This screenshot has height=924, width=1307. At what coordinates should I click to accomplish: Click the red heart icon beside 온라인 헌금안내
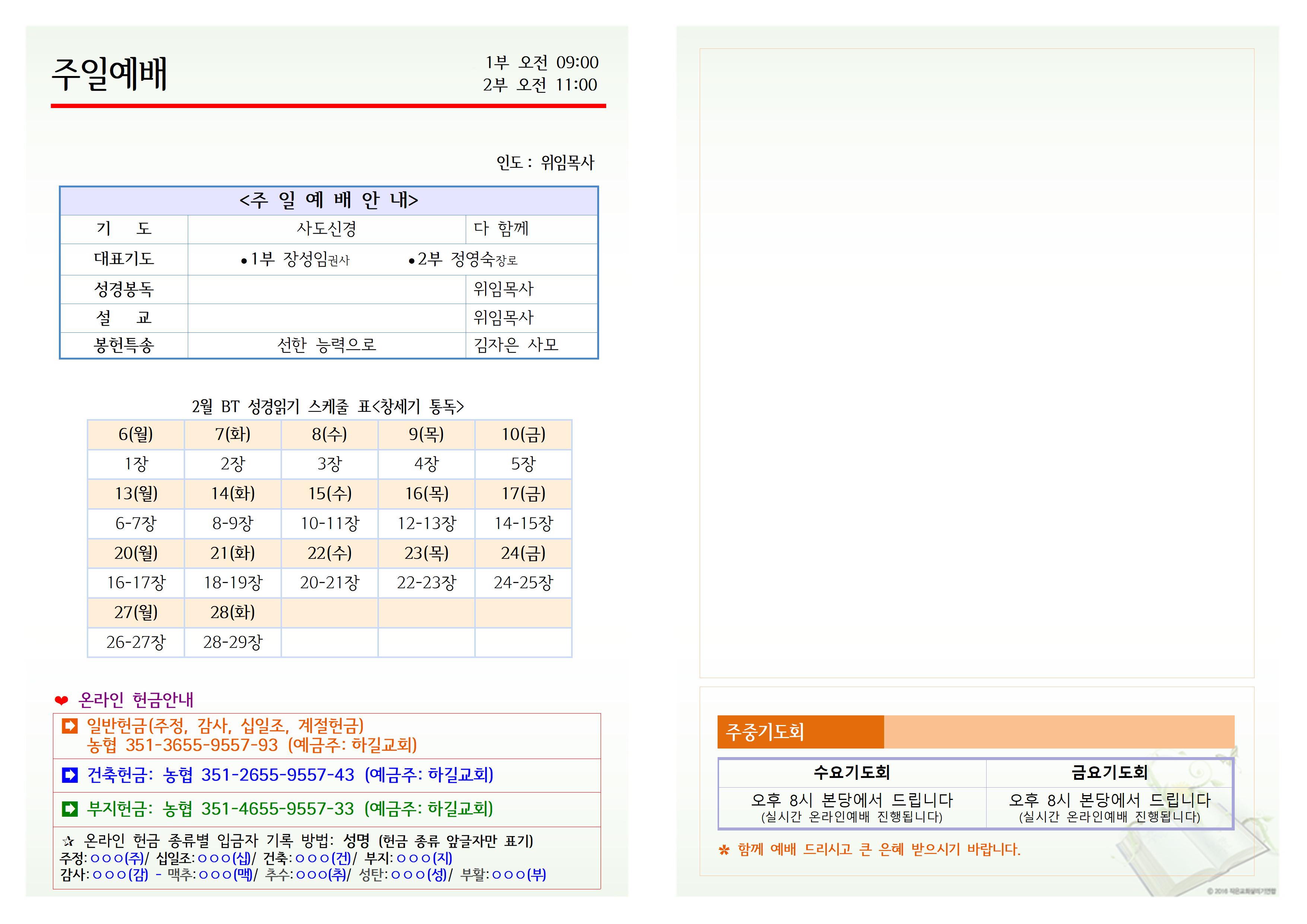(x=61, y=700)
